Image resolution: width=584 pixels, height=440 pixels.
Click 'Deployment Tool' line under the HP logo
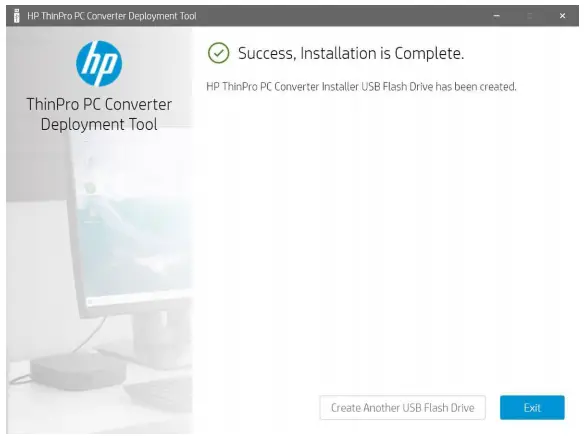point(99,124)
